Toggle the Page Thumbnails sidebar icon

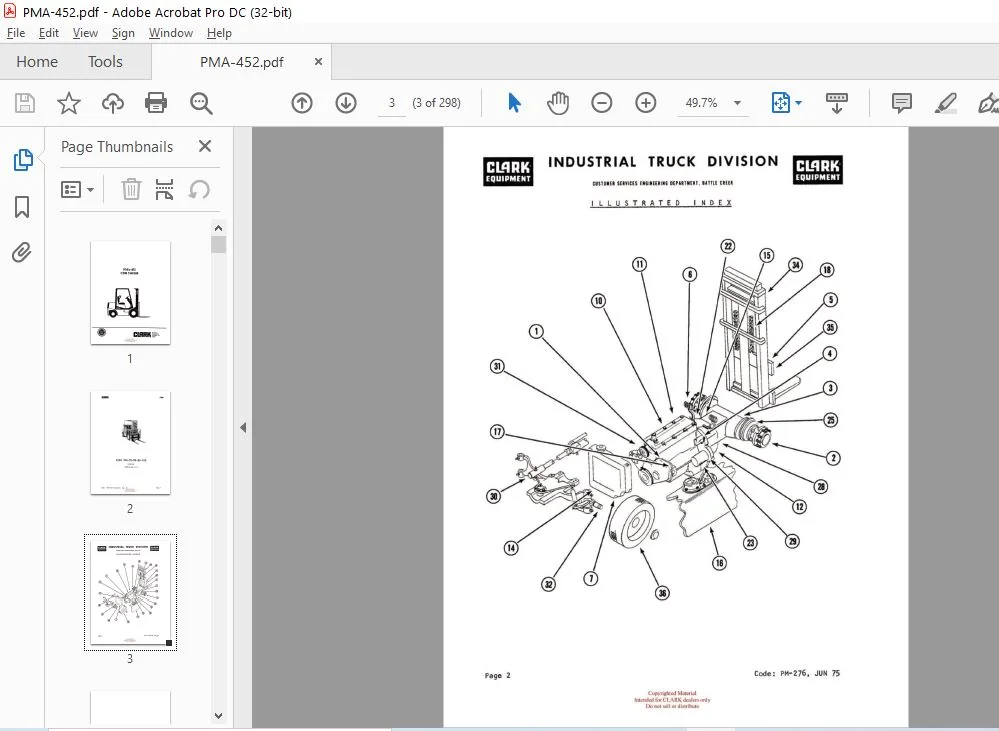(x=23, y=159)
